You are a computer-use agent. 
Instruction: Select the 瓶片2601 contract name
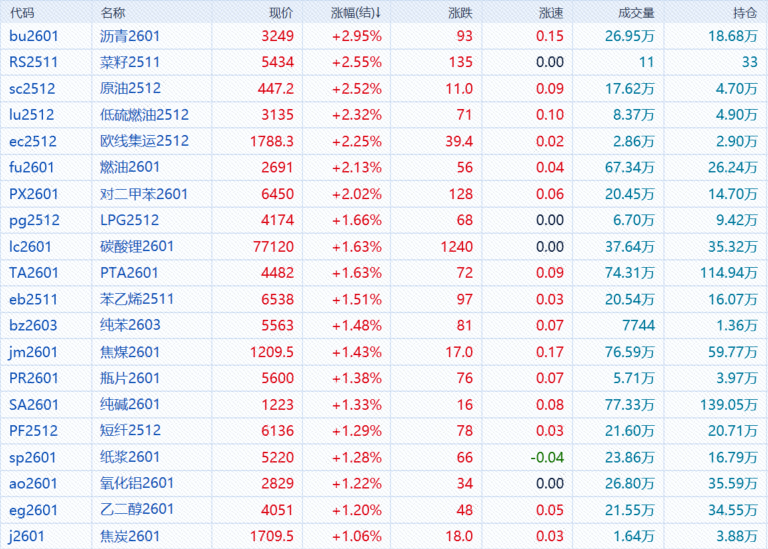point(130,378)
